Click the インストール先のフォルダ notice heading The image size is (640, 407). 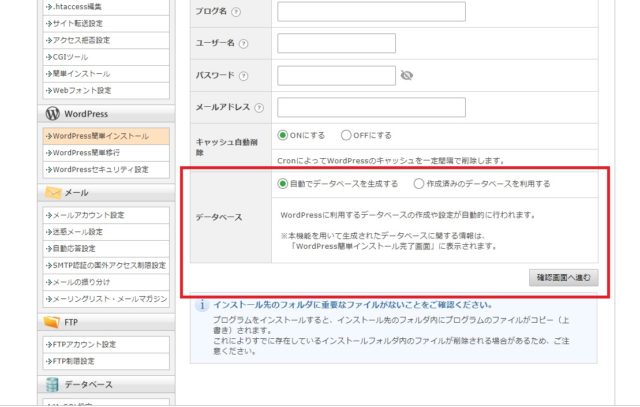click(353, 305)
